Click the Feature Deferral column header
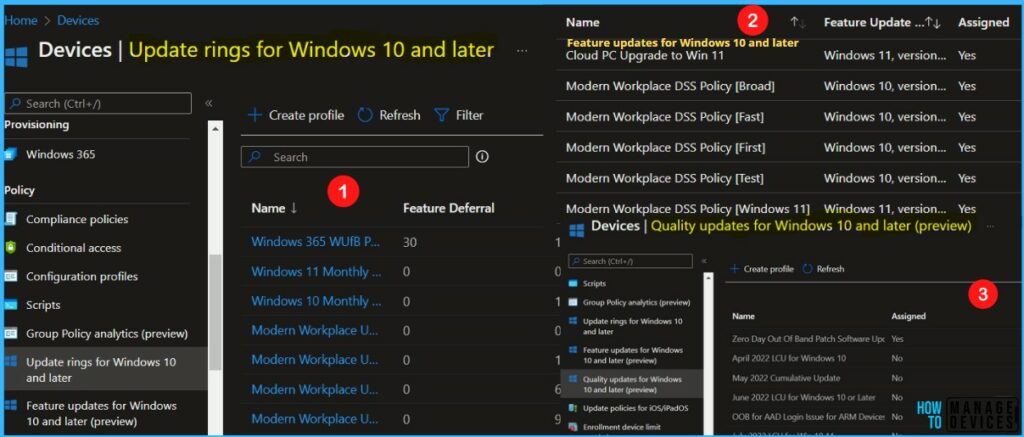1024x437 pixels. pos(449,208)
